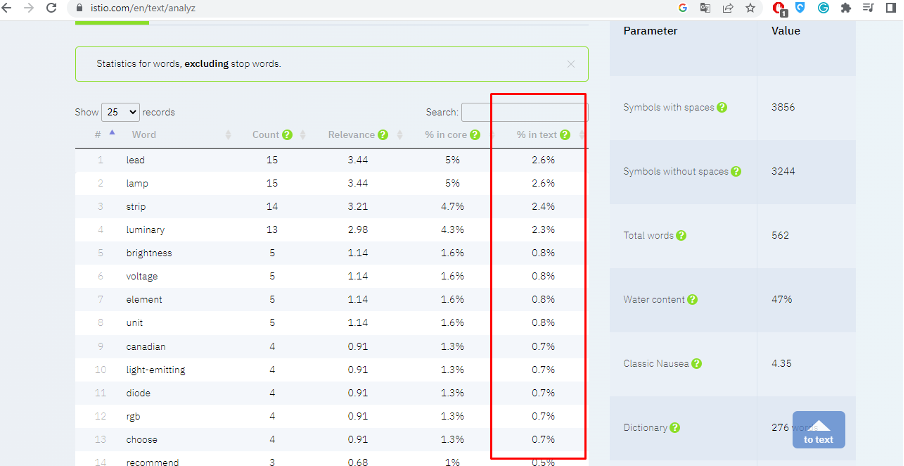Sort table by Relevance column
Viewport: 904px width, 466px height.
pyautogui.click(x=350, y=135)
